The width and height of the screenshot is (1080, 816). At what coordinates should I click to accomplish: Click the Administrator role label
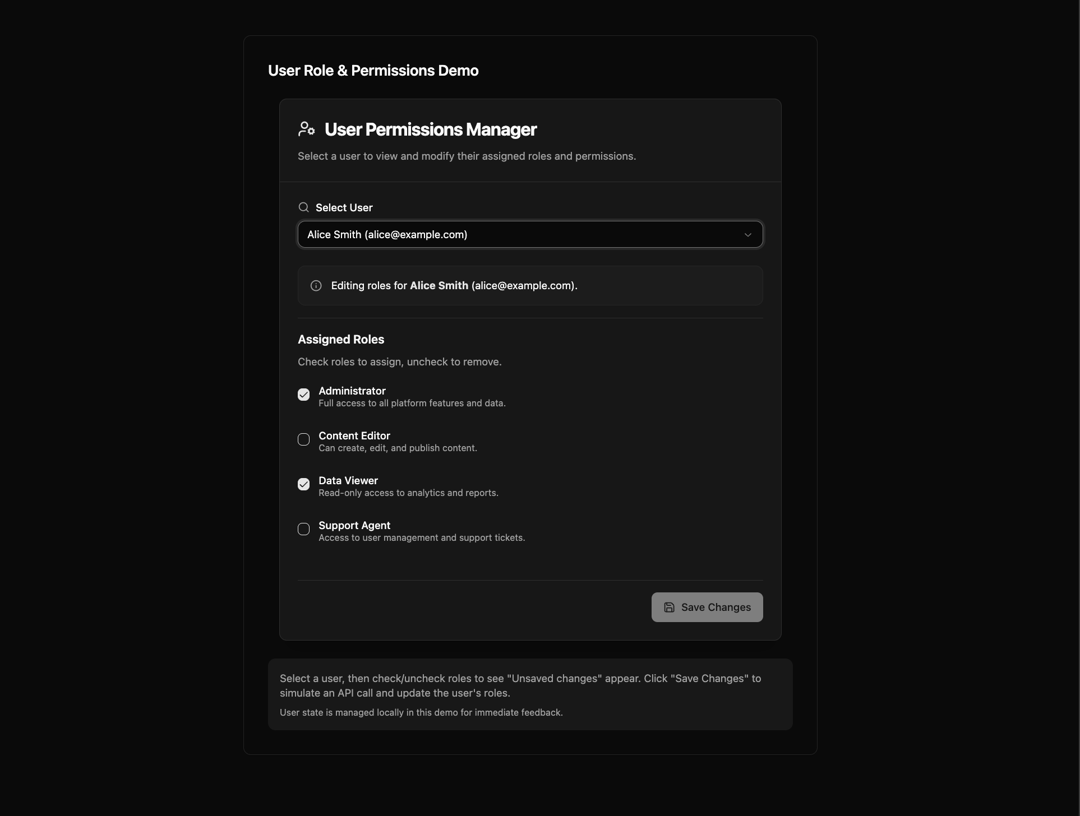(352, 390)
